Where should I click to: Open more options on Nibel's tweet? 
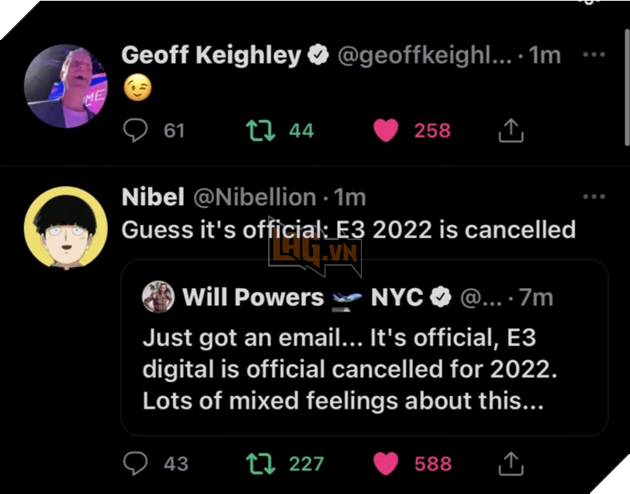594,197
